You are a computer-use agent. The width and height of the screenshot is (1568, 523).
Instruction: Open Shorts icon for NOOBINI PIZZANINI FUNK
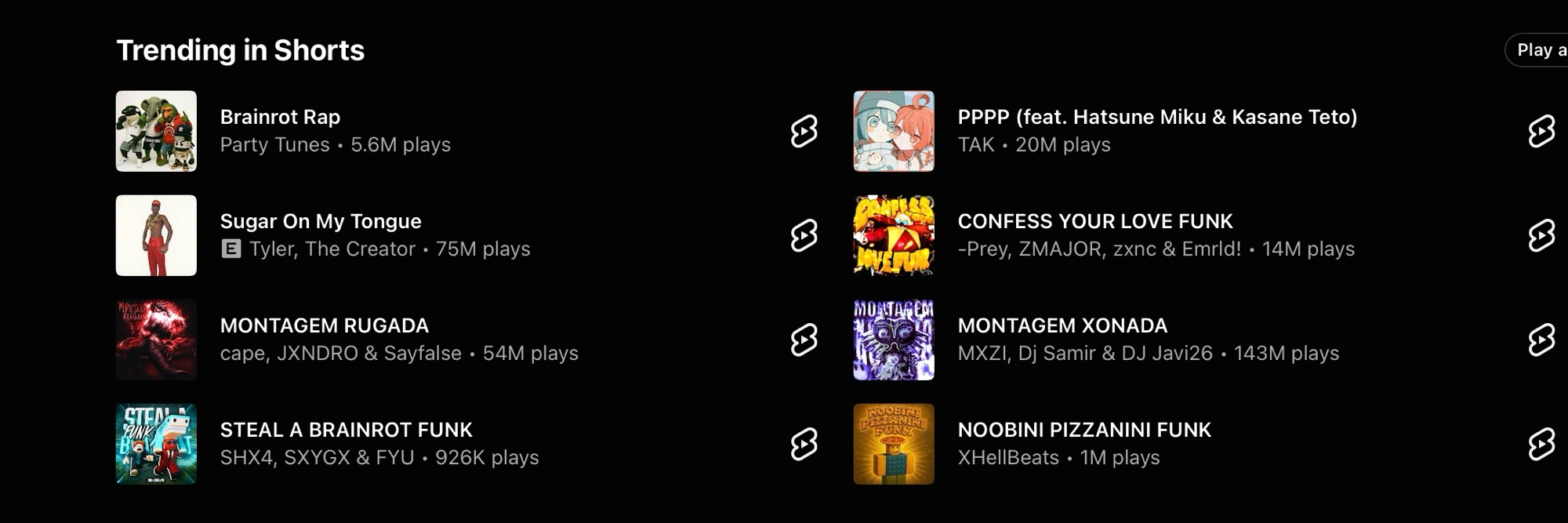click(1541, 444)
